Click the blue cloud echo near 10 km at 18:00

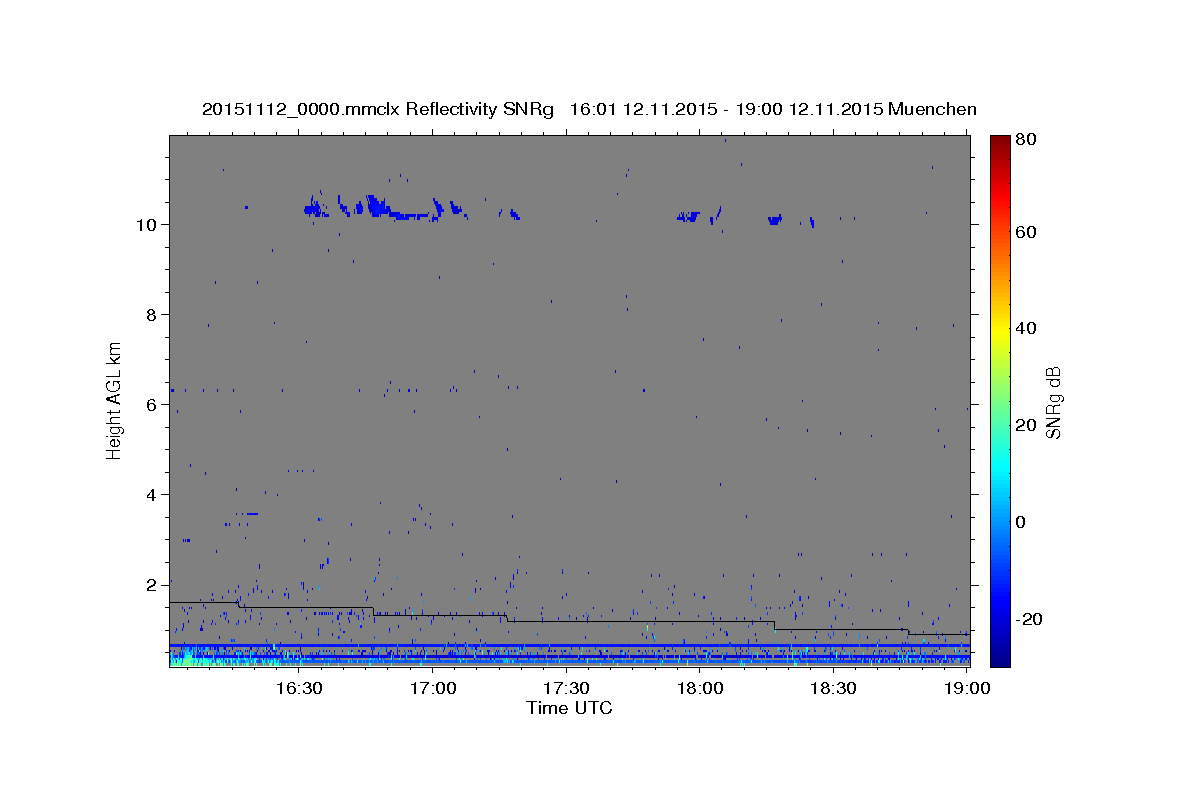(687, 216)
